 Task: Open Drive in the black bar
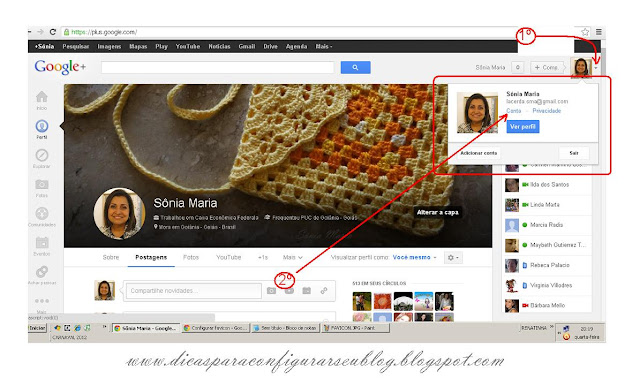[x=270, y=47]
